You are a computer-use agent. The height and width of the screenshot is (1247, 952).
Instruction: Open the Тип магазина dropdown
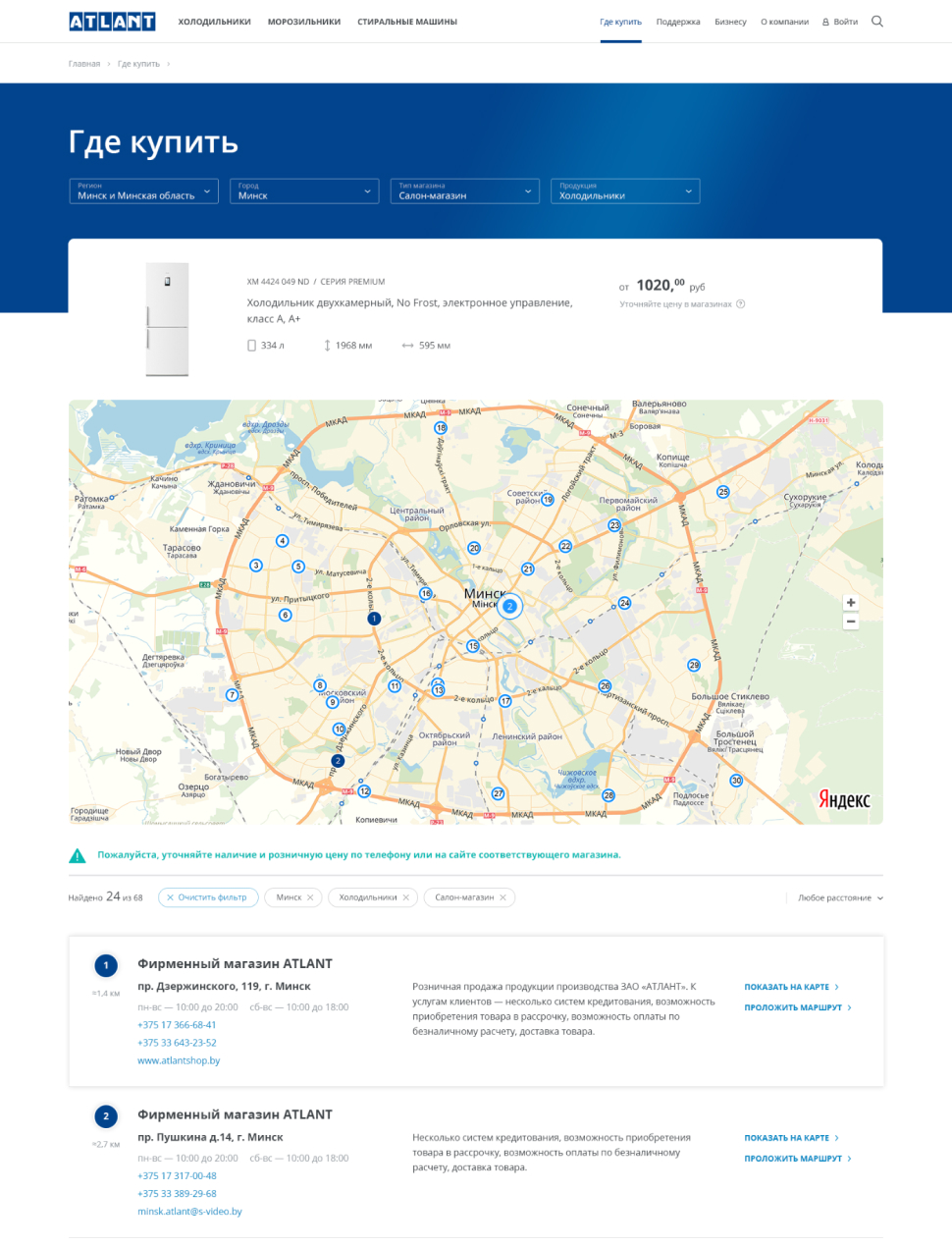tap(464, 190)
